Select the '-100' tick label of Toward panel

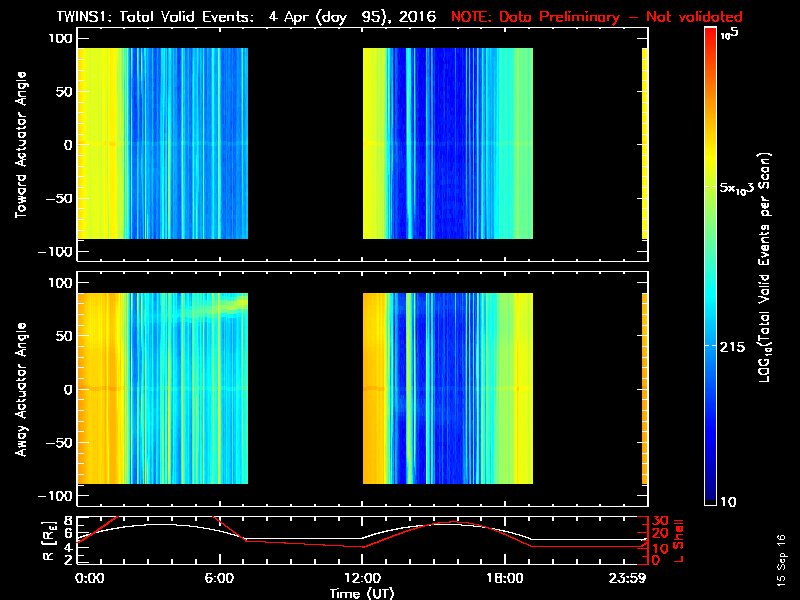(x=55, y=252)
